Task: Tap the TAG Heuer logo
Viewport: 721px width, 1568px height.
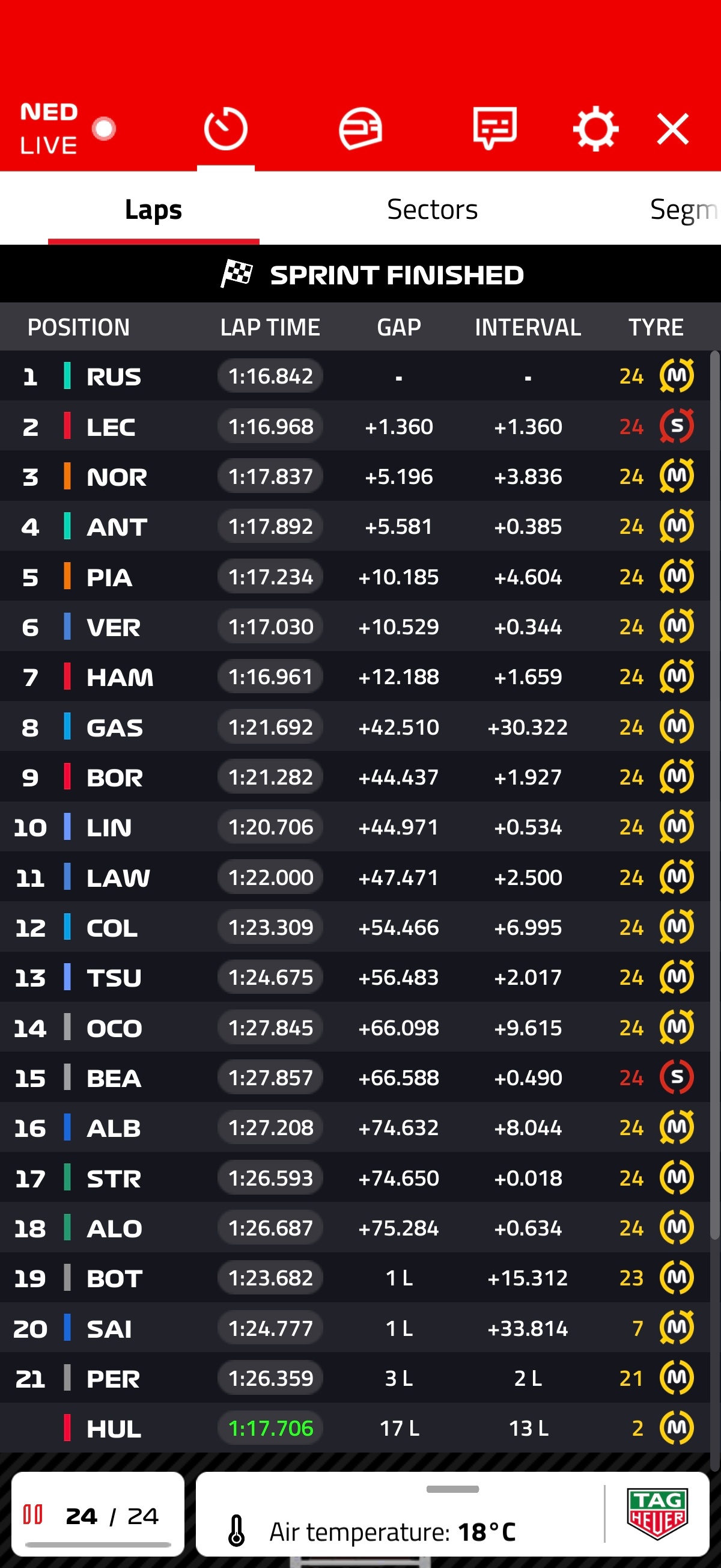Action: point(658,1513)
